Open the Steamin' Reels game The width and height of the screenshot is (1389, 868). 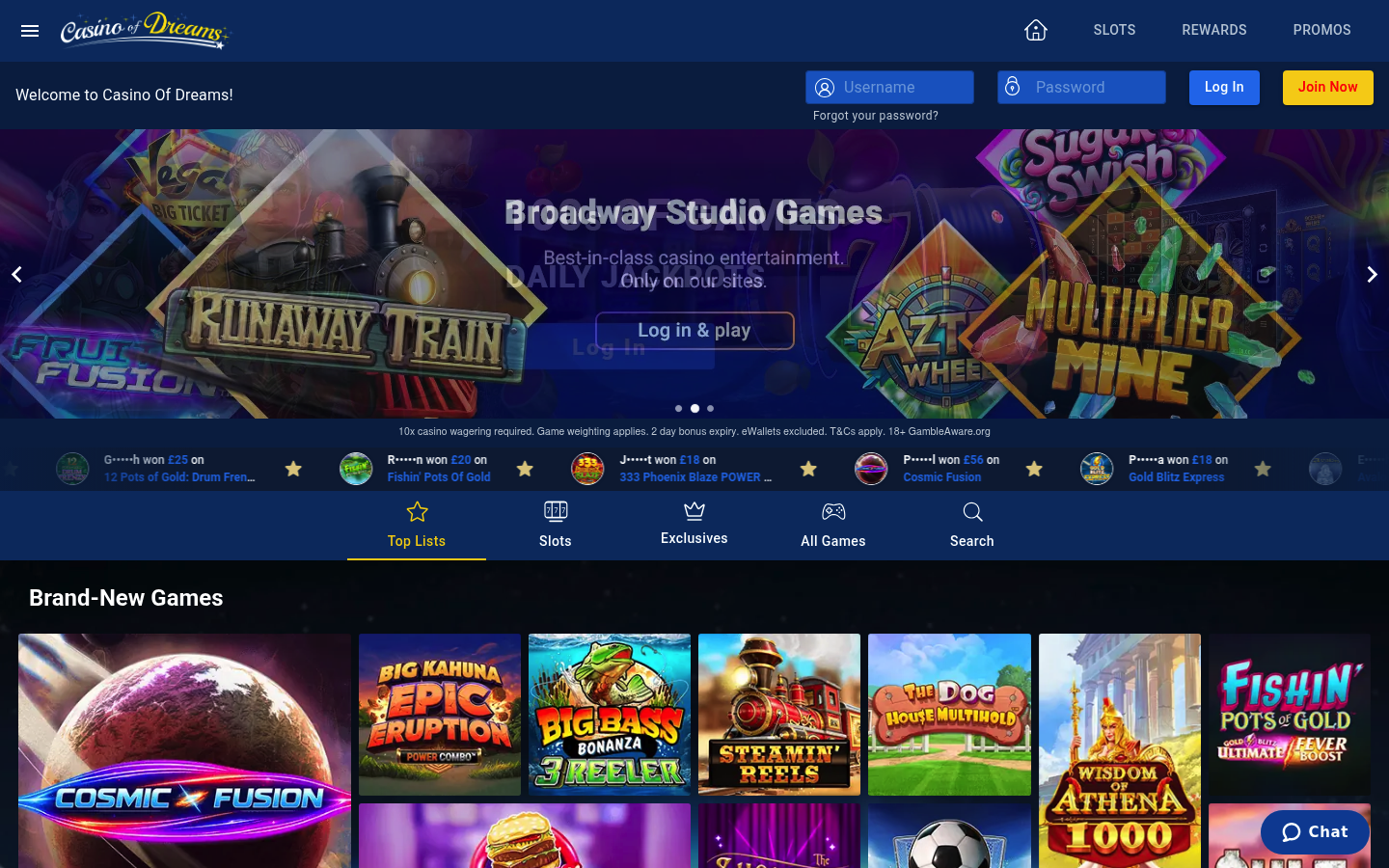[x=779, y=715]
